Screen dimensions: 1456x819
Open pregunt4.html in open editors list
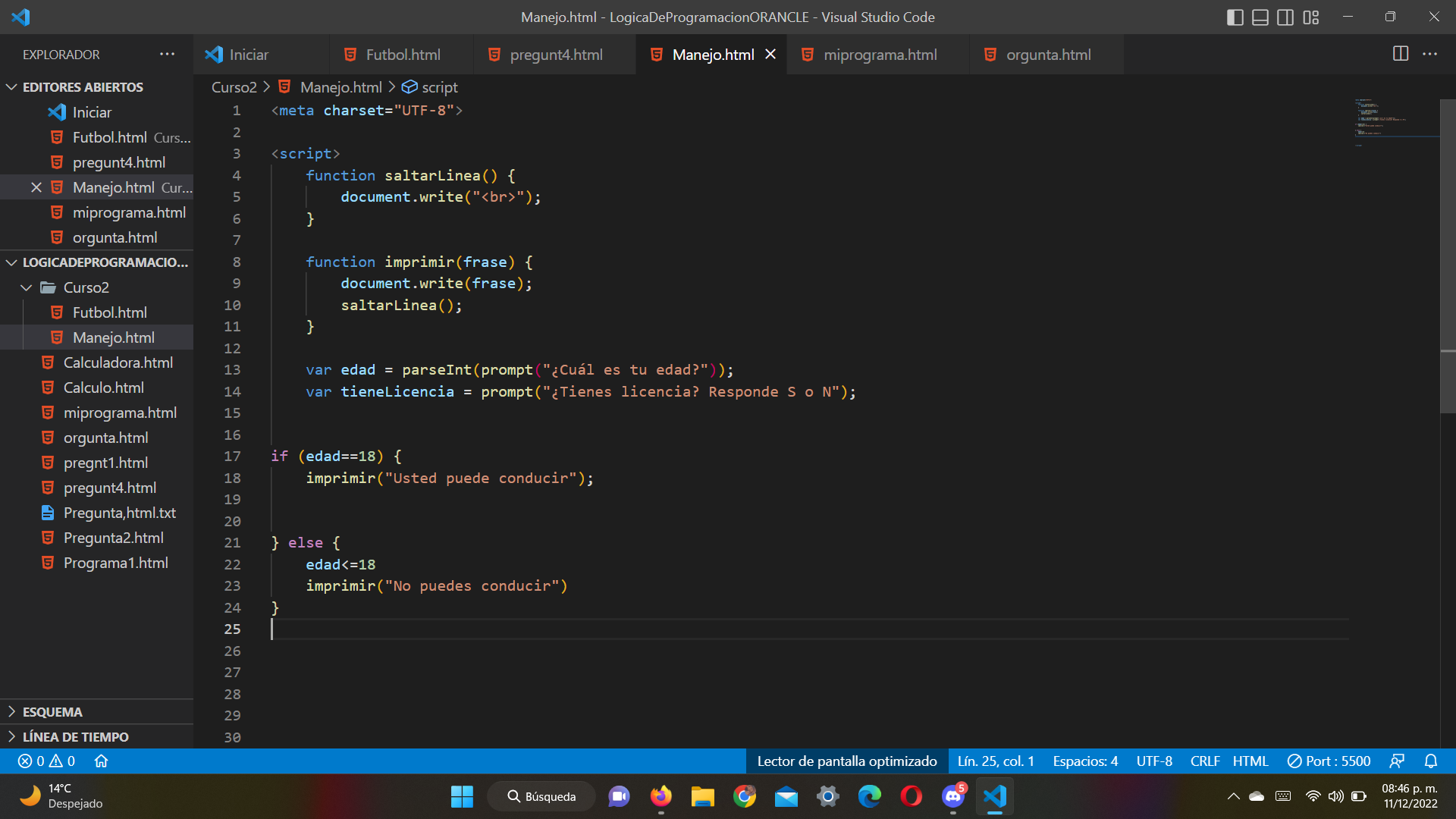pos(96,162)
